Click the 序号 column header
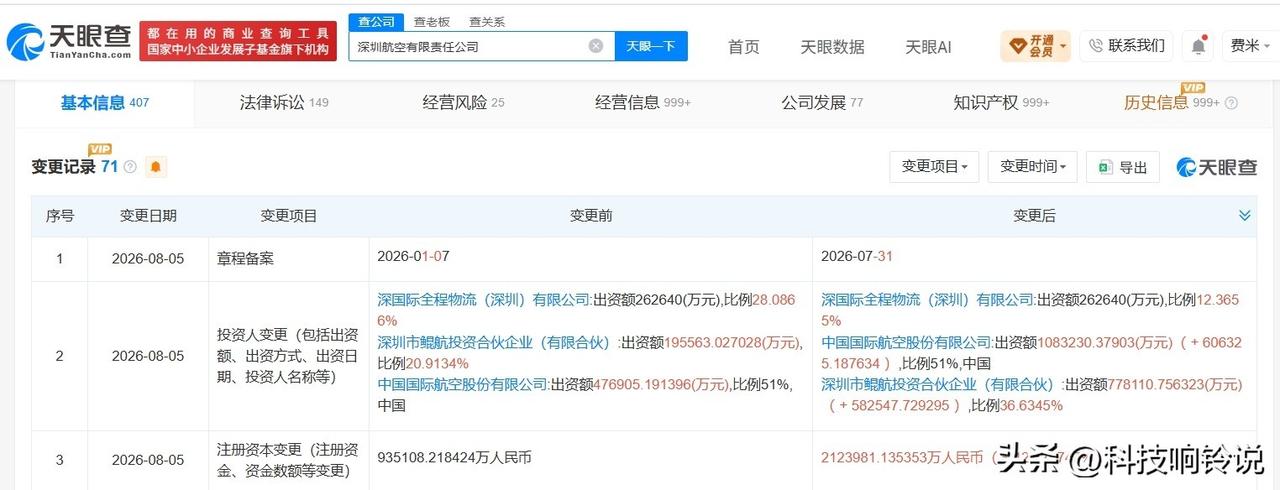This screenshot has width=1280, height=490. 60,216
